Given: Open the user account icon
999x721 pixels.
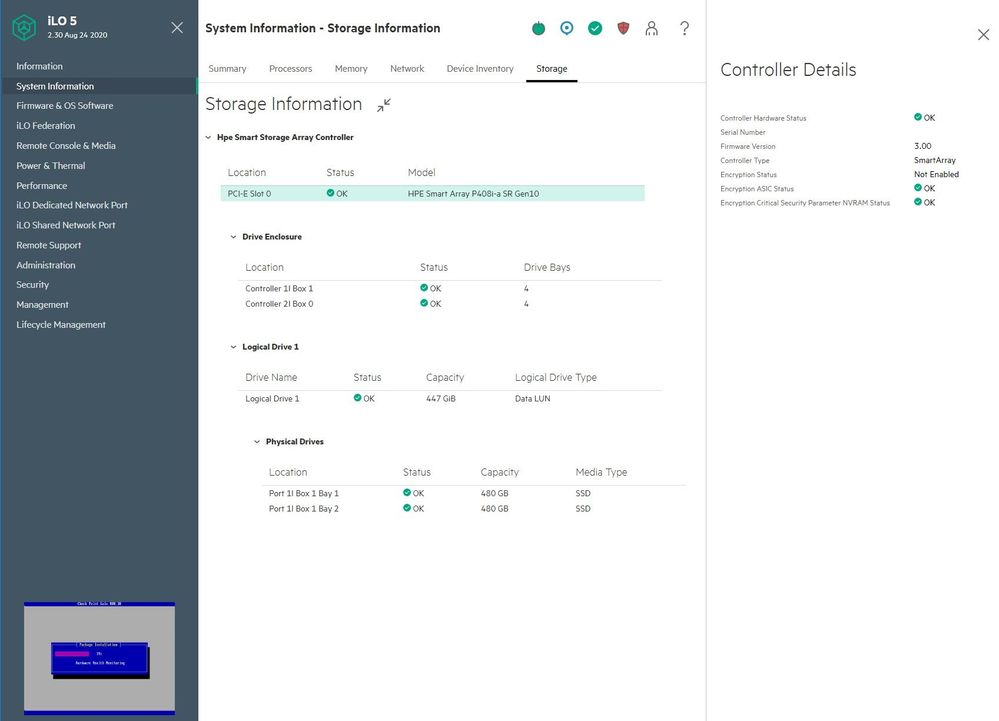Looking at the screenshot, I should (652, 29).
